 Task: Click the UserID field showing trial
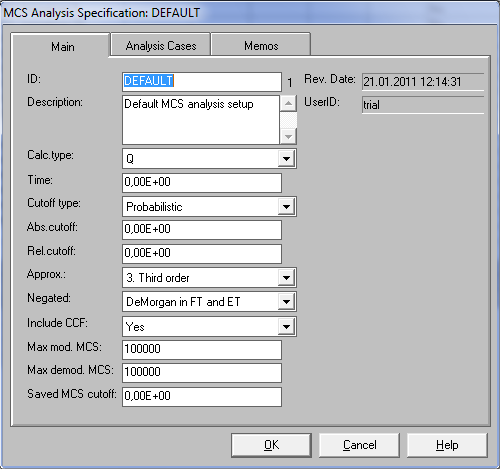[423, 105]
